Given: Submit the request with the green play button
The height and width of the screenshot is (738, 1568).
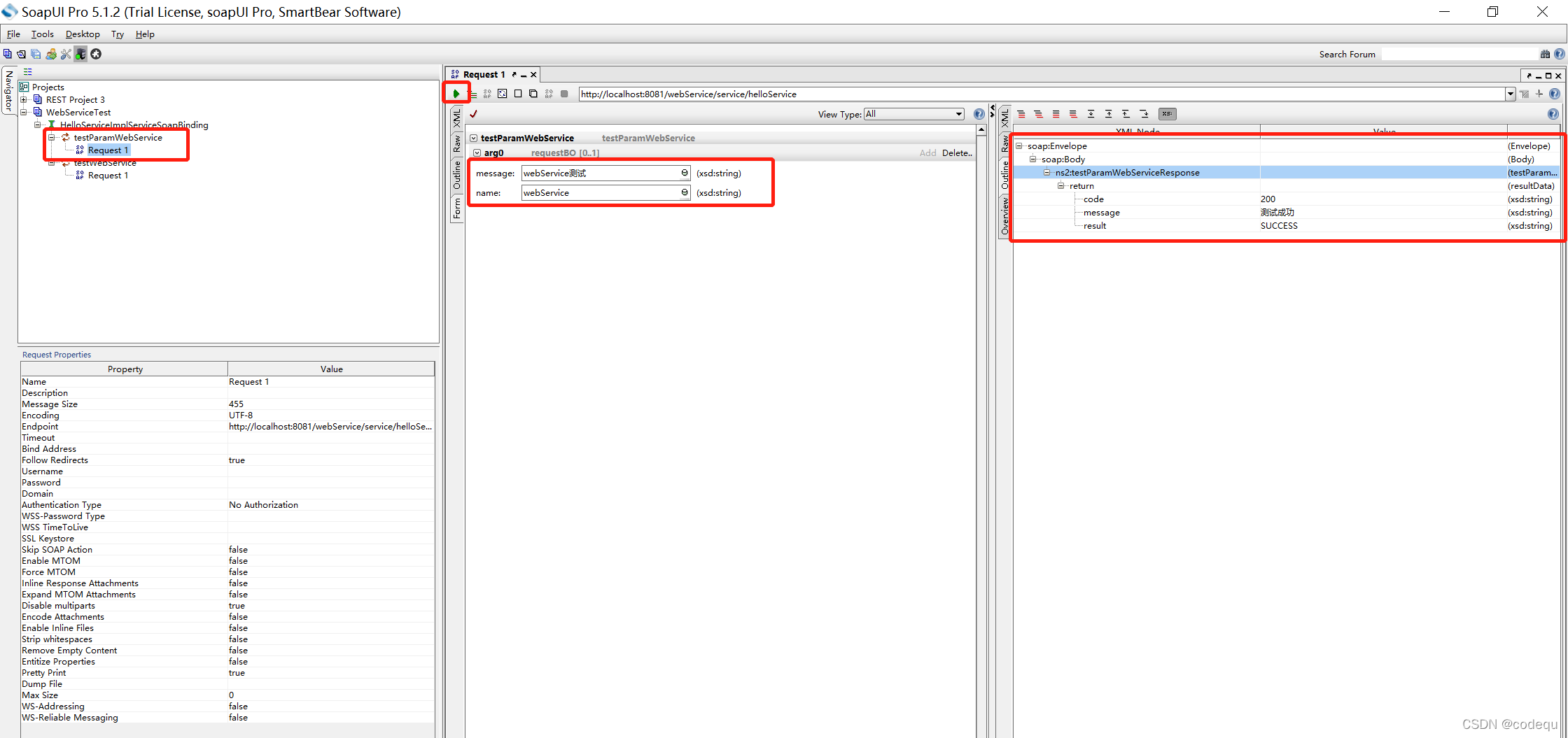Looking at the screenshot, I should pos(456,94).
